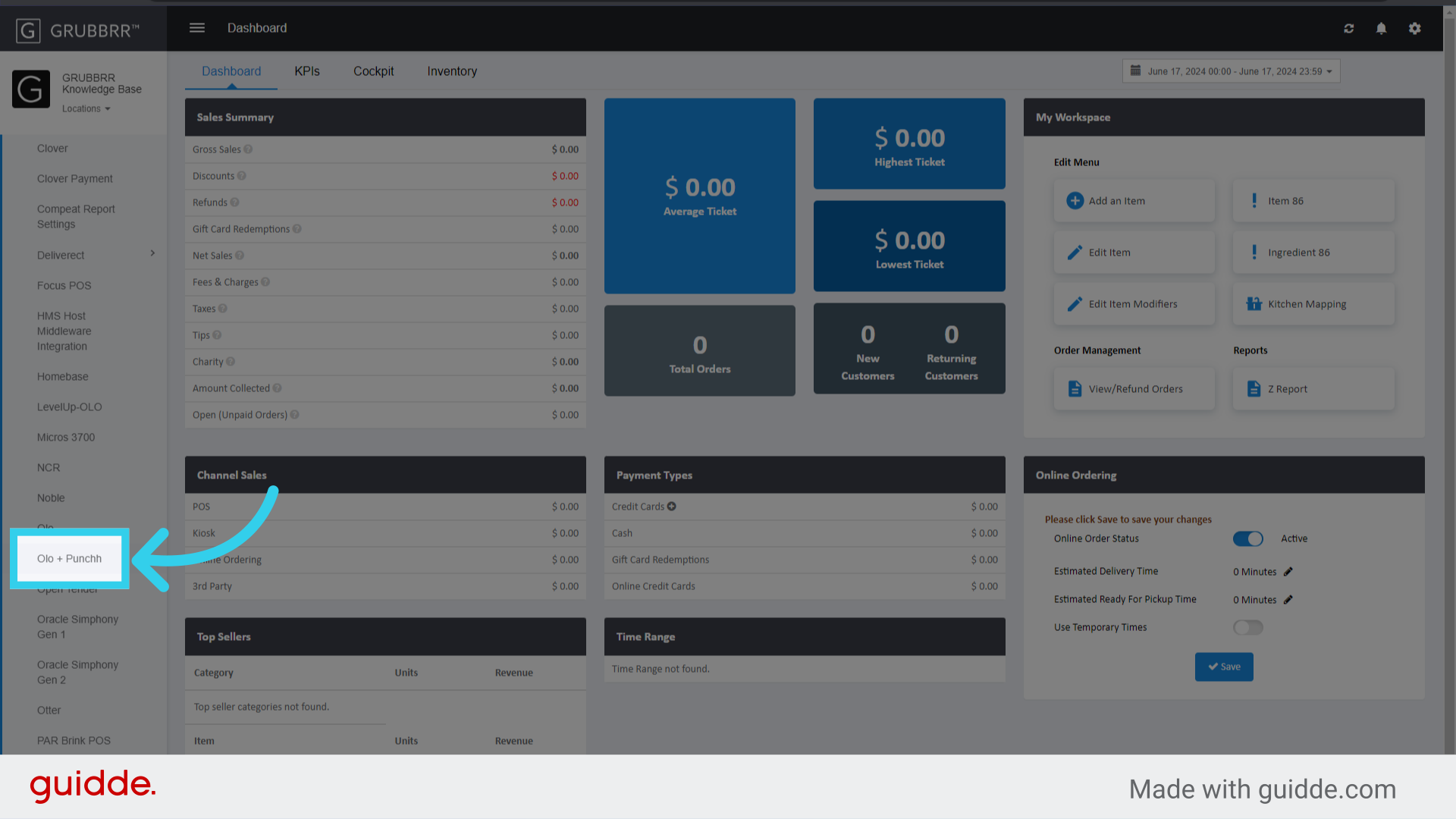Click the plus icon beside Credit Cards
Viewport: 1456px width, 819px height.
point(672,507)
